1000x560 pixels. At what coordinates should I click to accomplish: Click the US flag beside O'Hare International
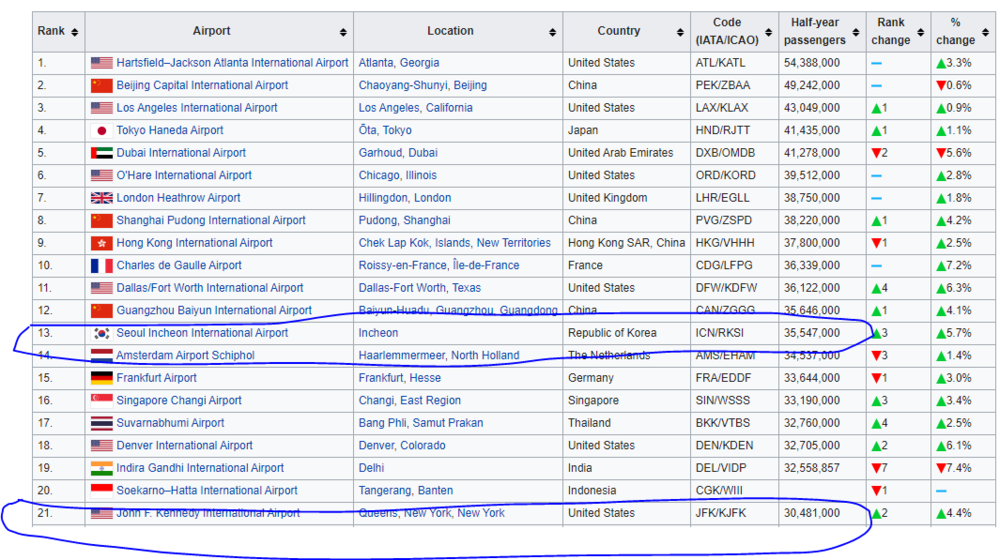tap(101, 175)
